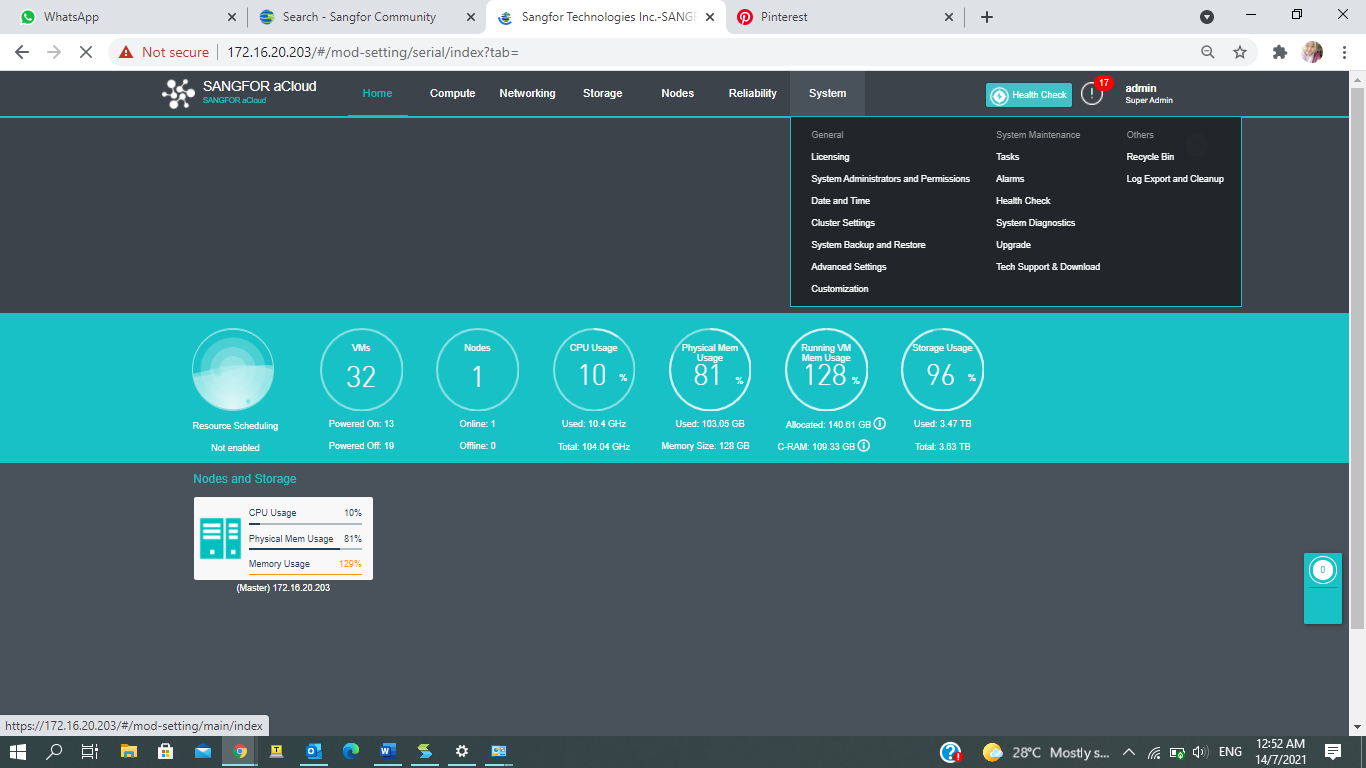Screen dimensions: 1366x768
Task: Bookmark this page with the star icon
Action: (1240, 52)
